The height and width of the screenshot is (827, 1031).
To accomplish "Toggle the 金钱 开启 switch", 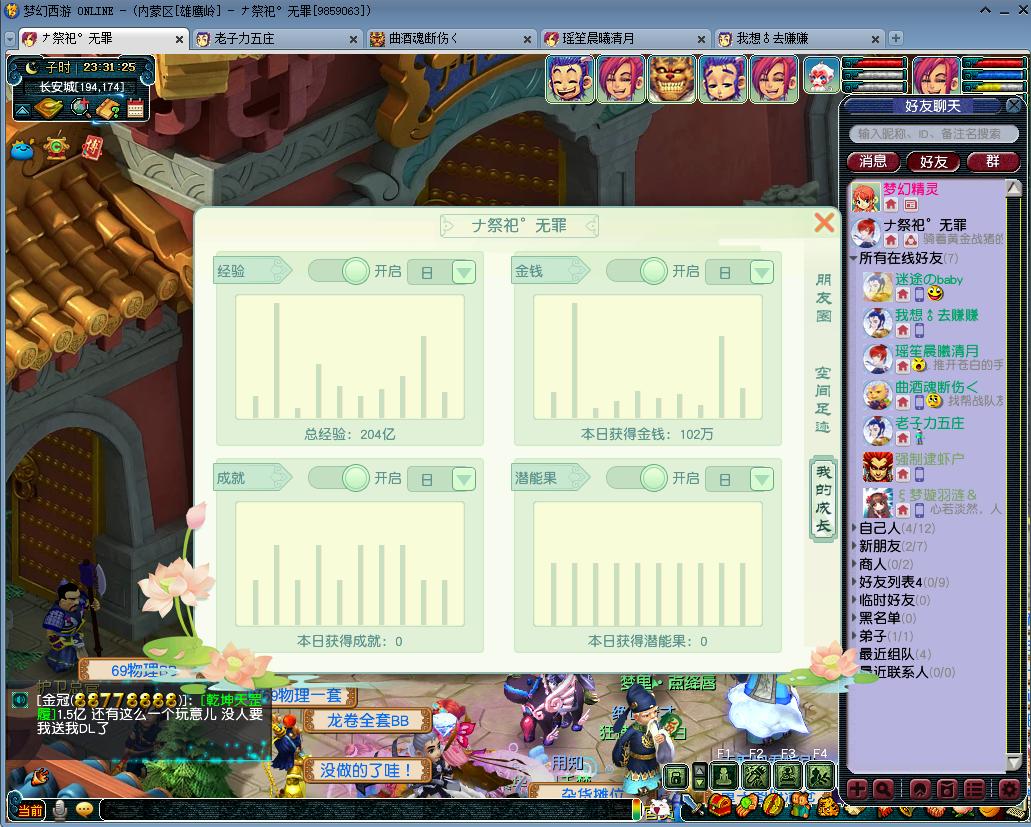I will [x=636, y=271].
